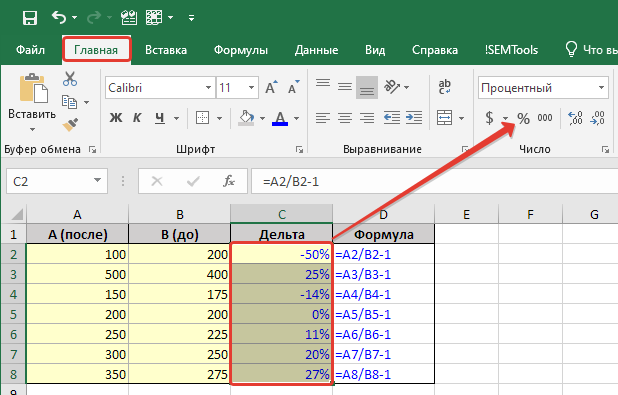Select cell showing -50%
This screenshot has width=618, height=395.
pyautogui.click(x=281, y=254)
